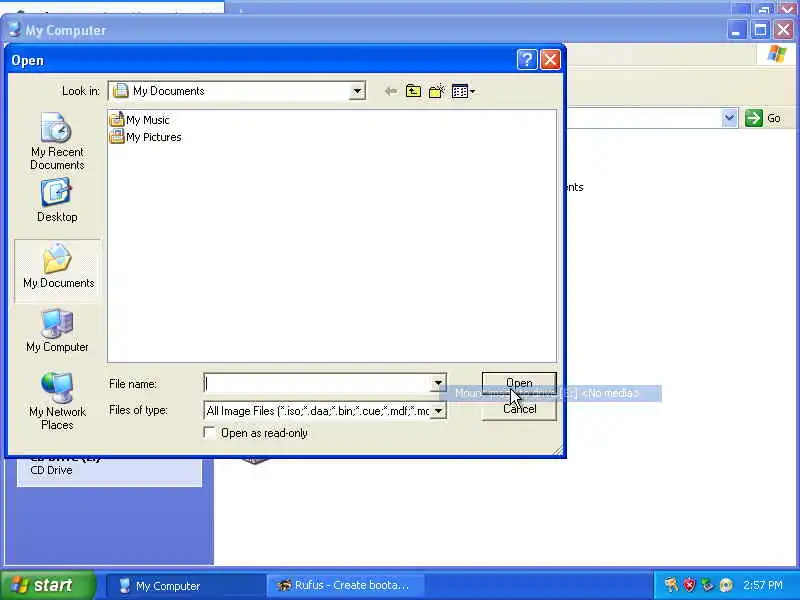Viewport: 800px width, 600px height.
Task: Click the security shield tray icon
Action: coord(689,585)
